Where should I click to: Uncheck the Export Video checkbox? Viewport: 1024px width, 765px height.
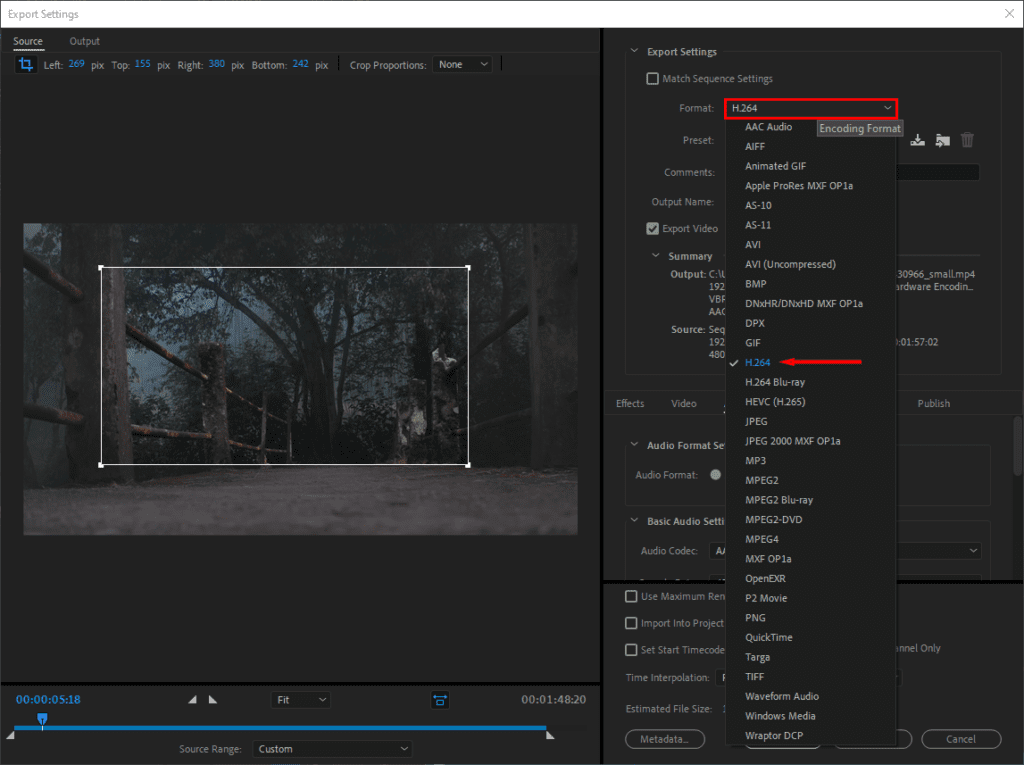click(653, 229)
